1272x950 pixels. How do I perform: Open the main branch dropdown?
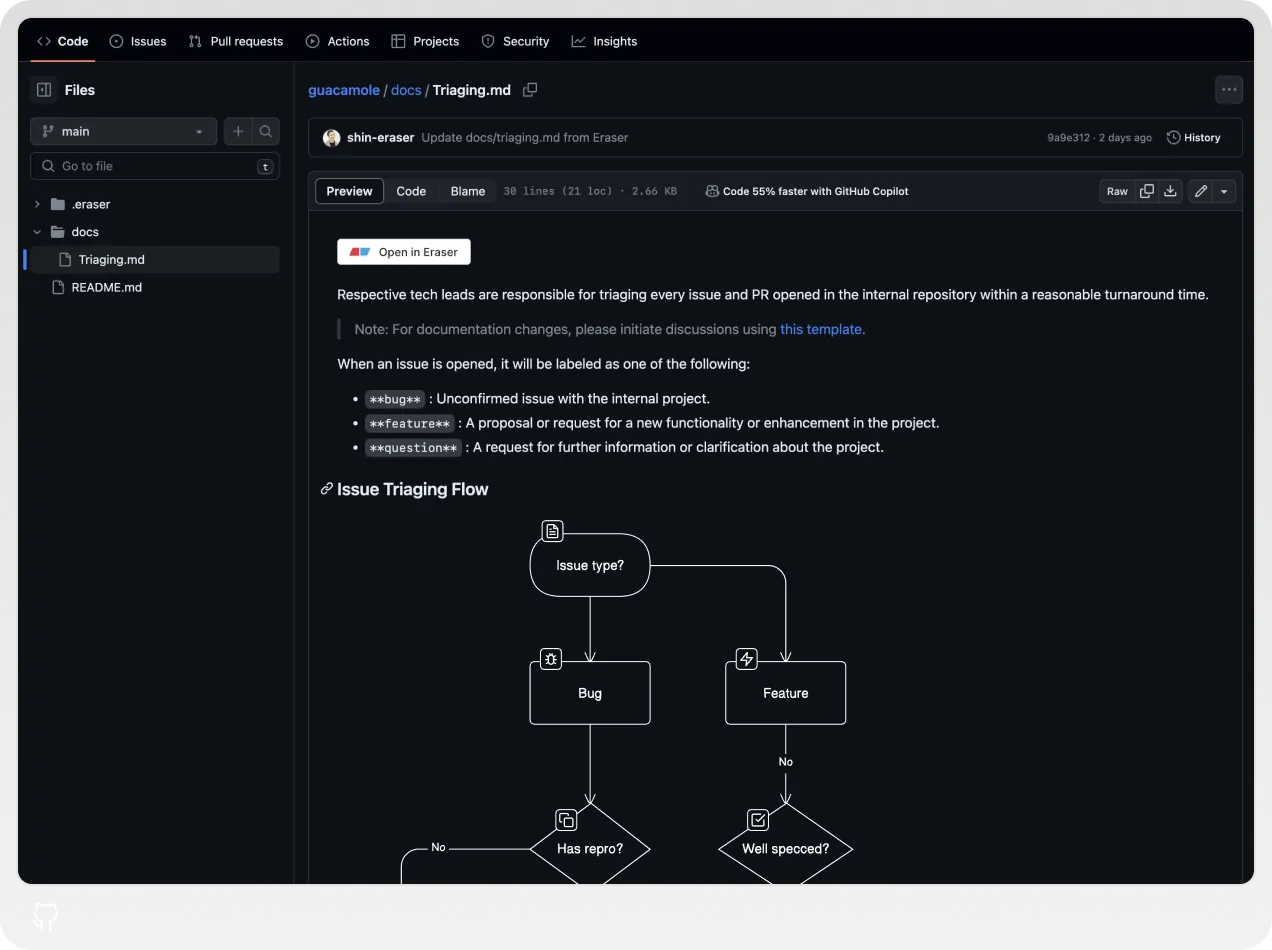click(122, 131)
